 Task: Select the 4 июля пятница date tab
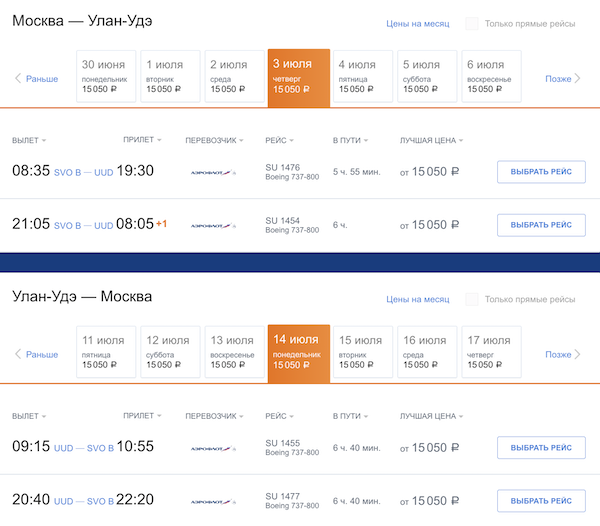(x=361, y=76)
